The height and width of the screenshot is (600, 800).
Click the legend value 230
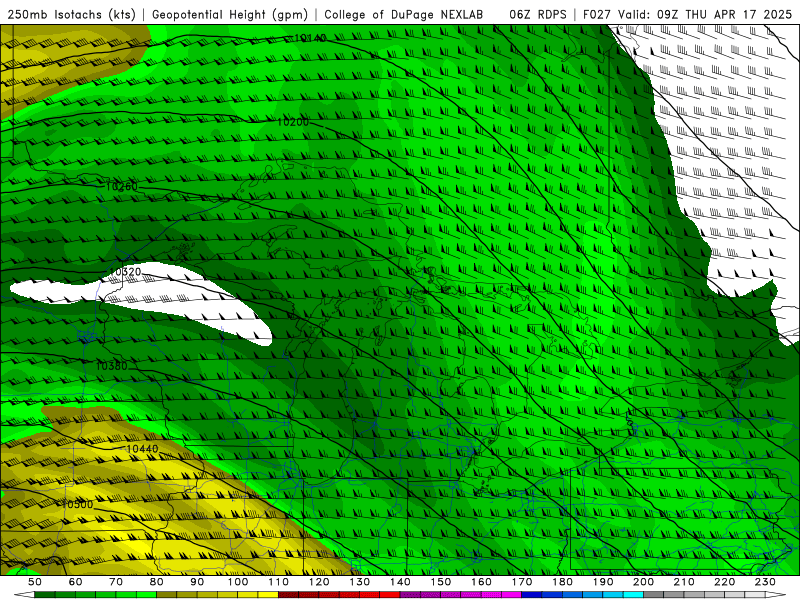pos(765,582)
